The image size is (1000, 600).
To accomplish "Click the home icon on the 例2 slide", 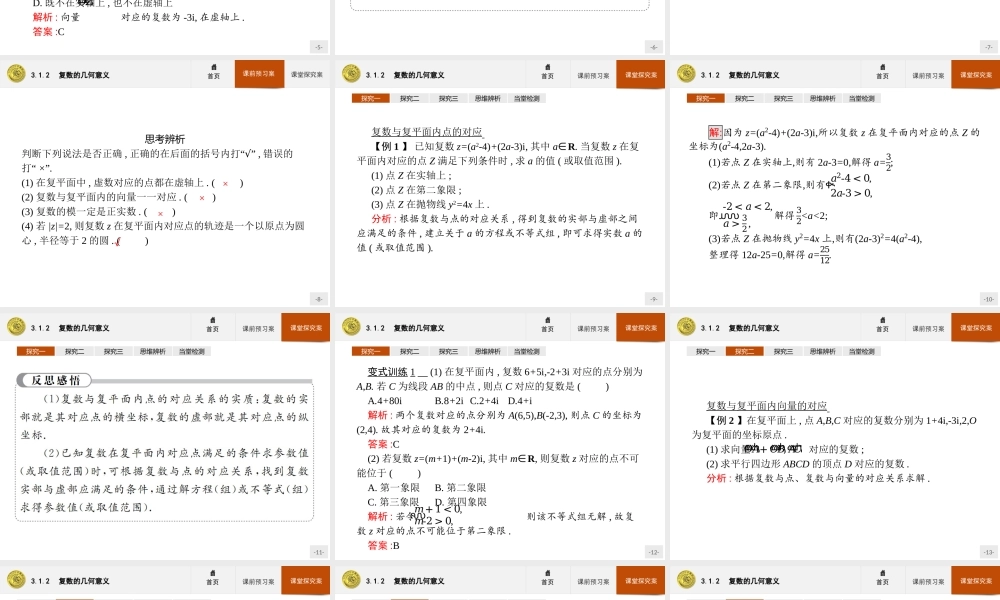I will coord(884,326).
